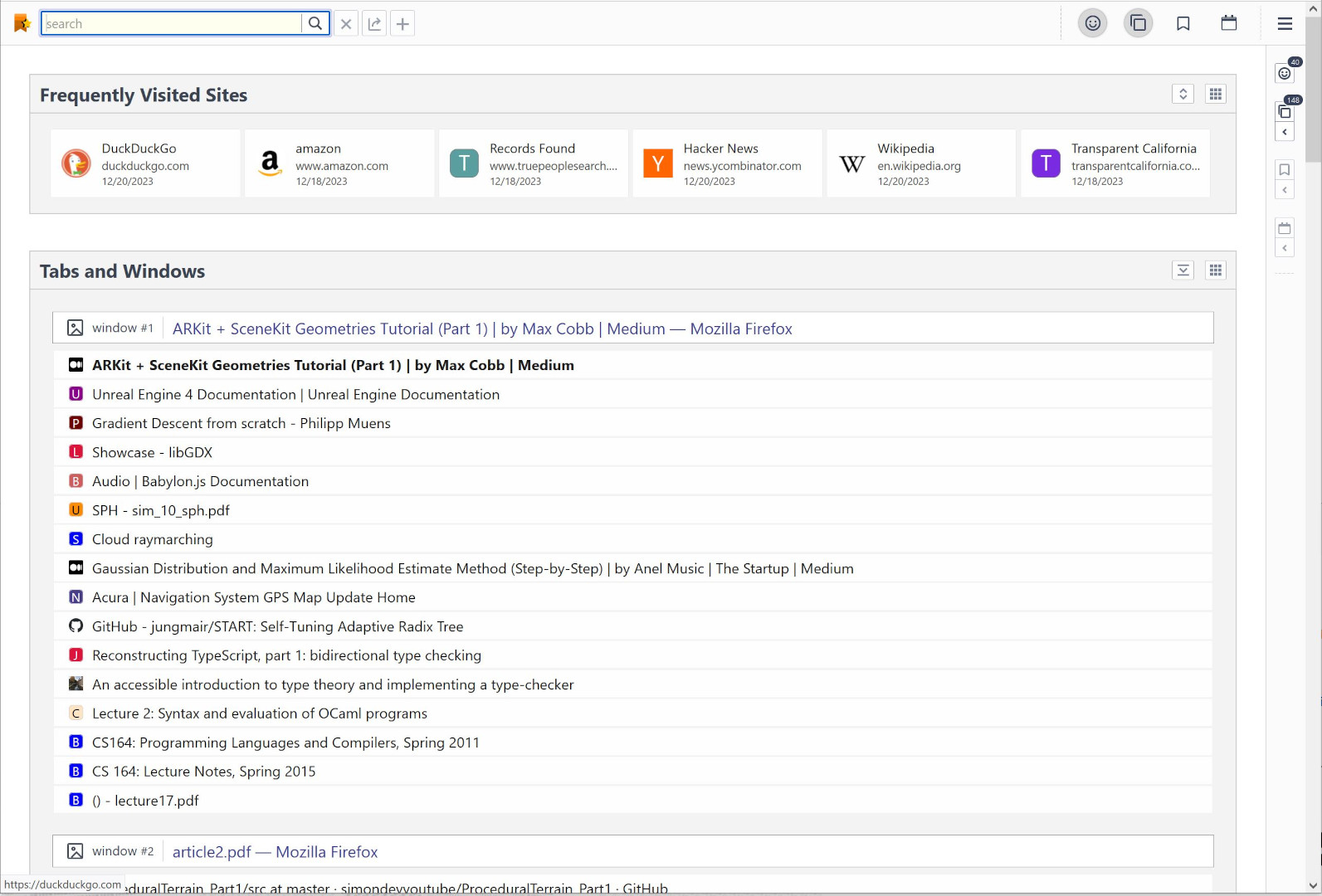Click the search magnifier icon
The height and width of the screenshot is (896, 1322).
(x=315, y=23)
